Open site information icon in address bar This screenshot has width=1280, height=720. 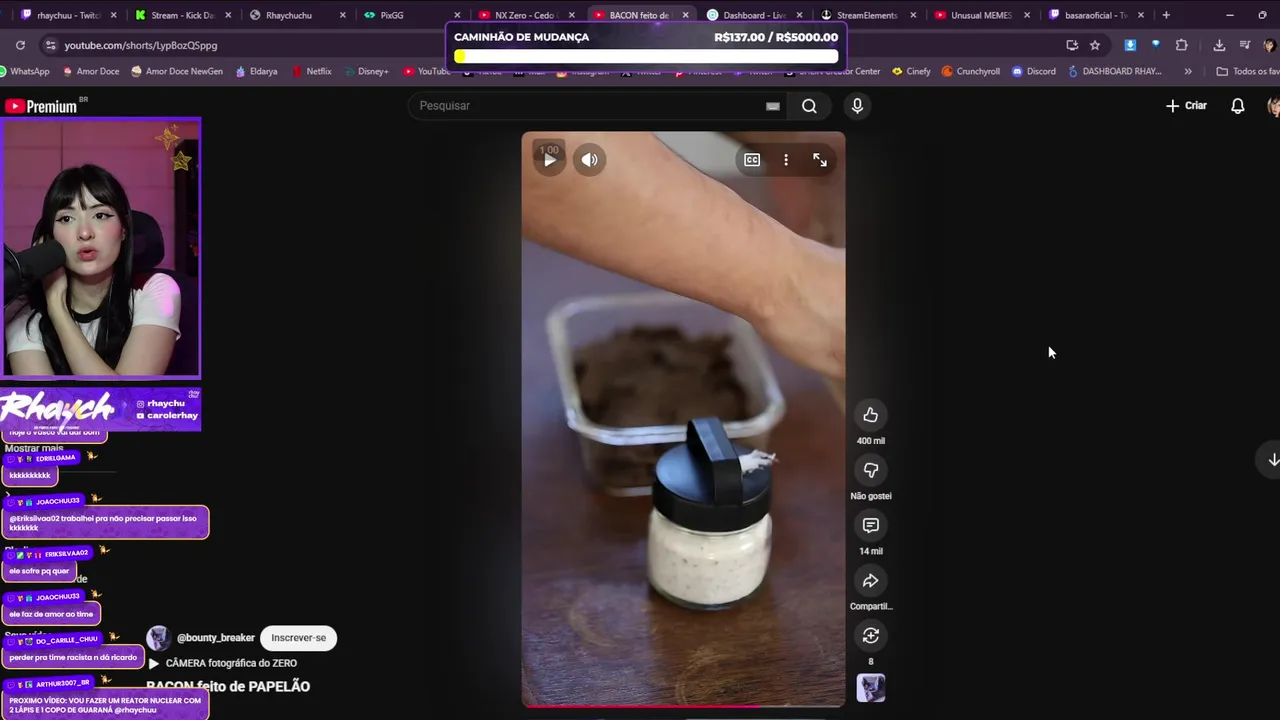coord(50,45)
